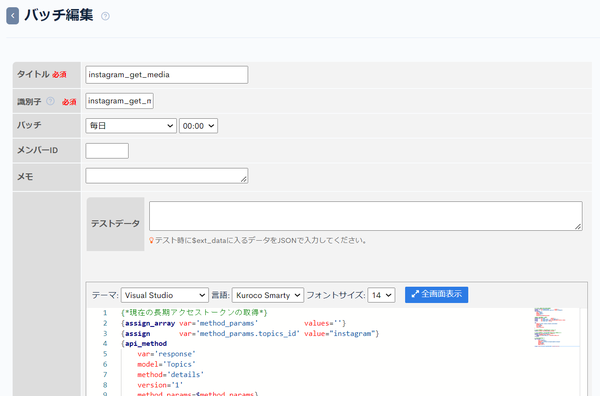Open the font size 14 dropdown
600x396 pixels.
[381, 295]
